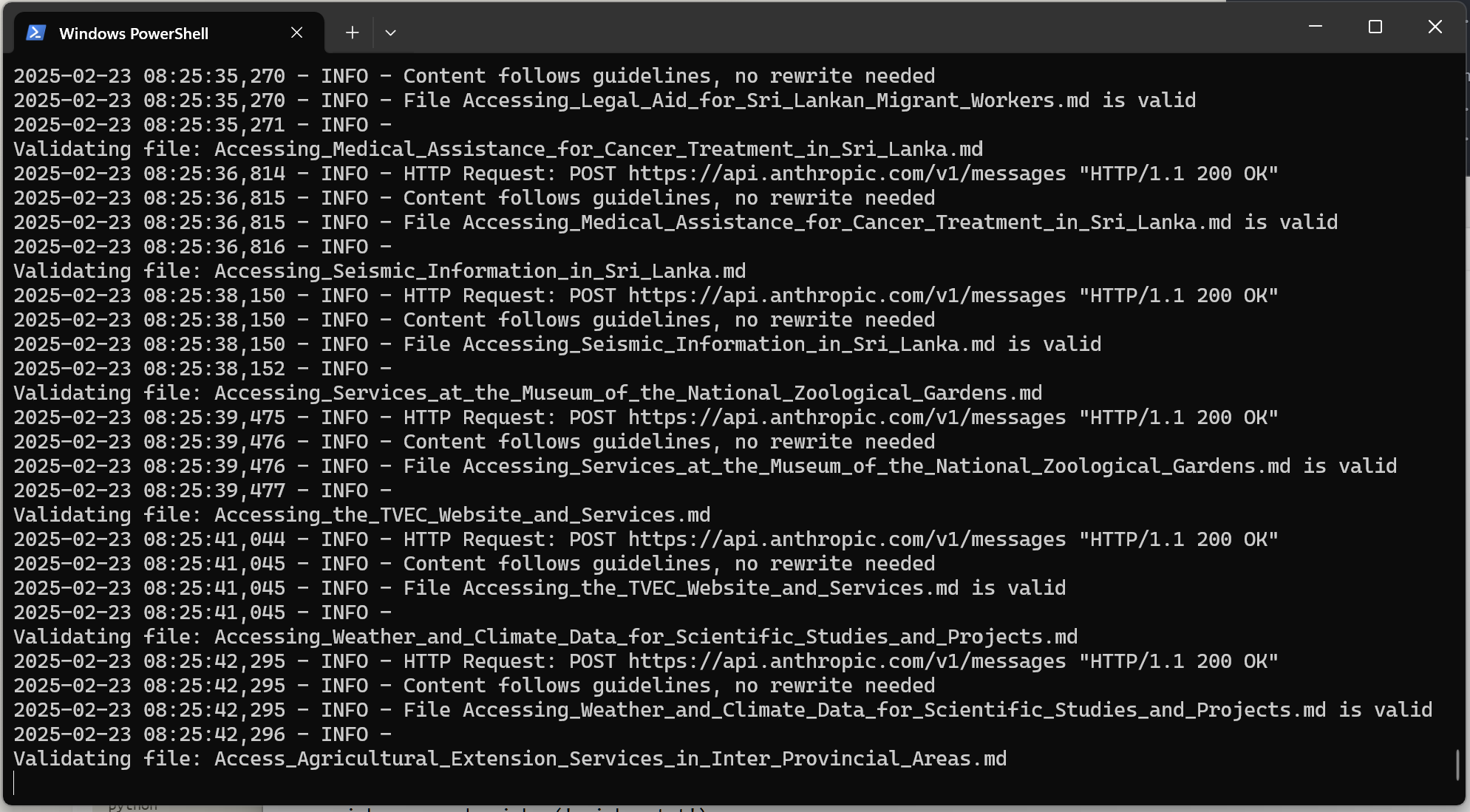Click the 'Validating file: Accessing_Seismic_Information' line
Screen dimensions: 1470x812
[380, 271]
